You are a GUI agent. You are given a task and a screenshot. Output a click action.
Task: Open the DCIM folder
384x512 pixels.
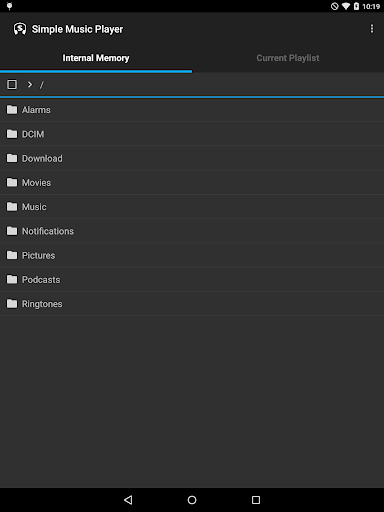192,134
